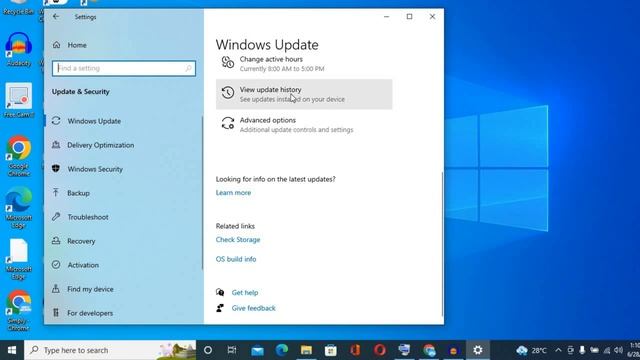
Task: Follow the Learn more link
Action: point(233,193)
